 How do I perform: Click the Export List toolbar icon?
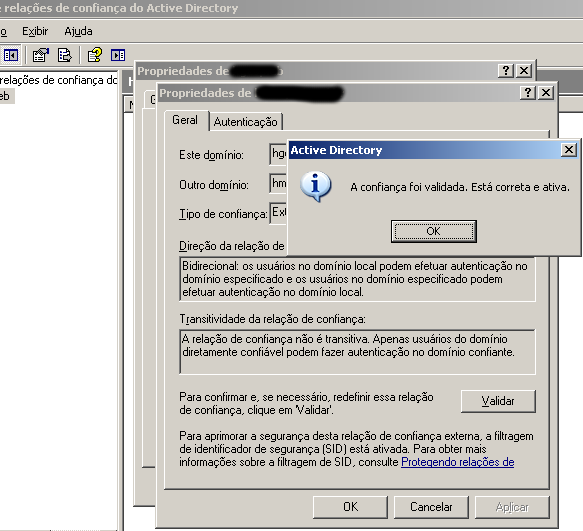coord(65,55)
